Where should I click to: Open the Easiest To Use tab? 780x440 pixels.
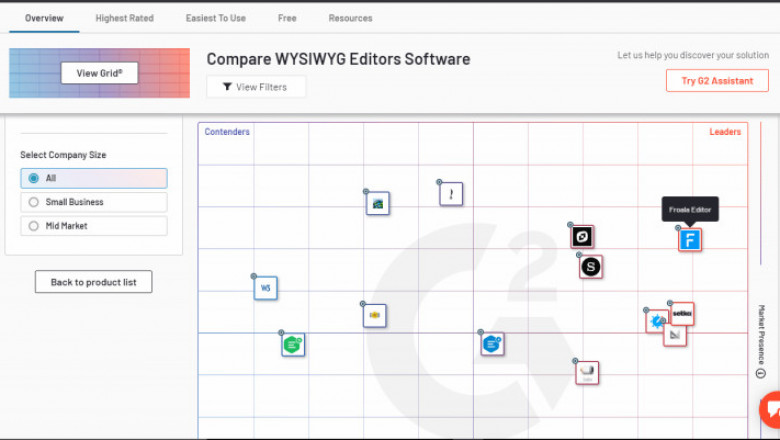(215, 18)
